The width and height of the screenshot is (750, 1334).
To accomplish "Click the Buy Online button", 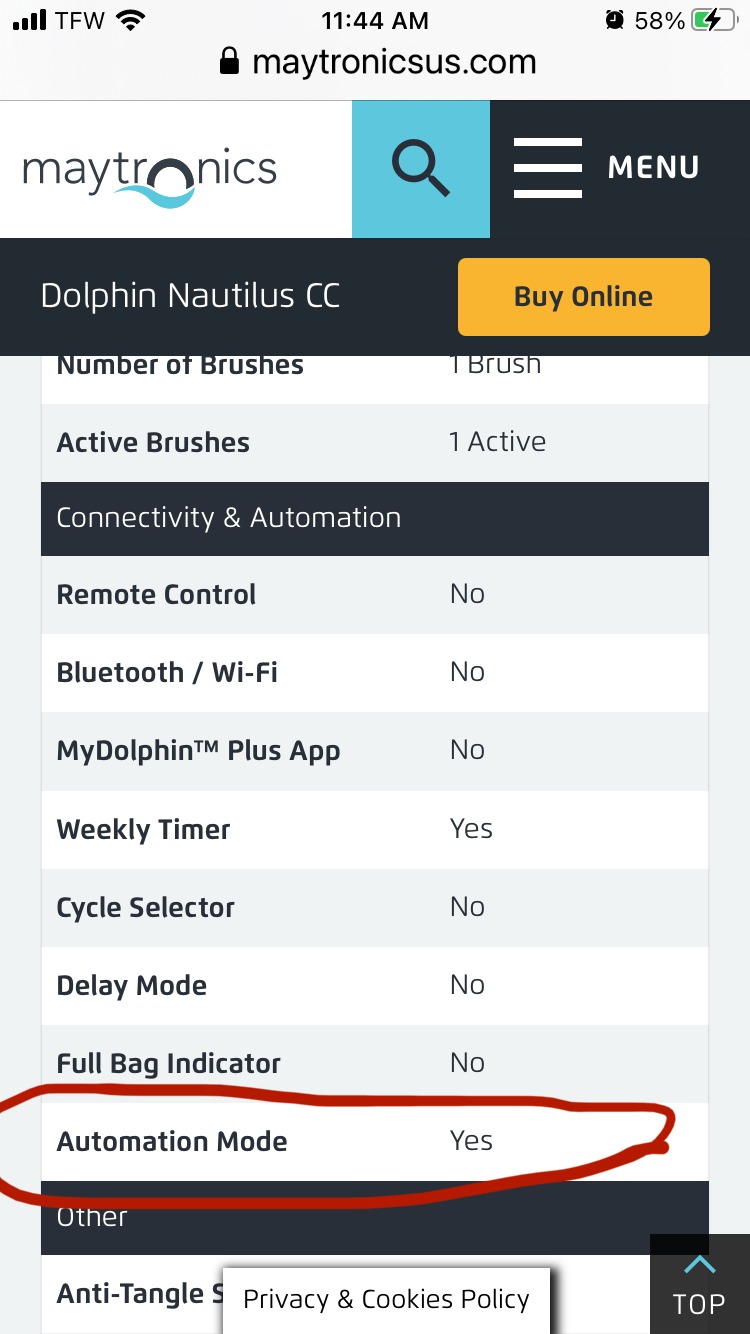I will point(584,297).
